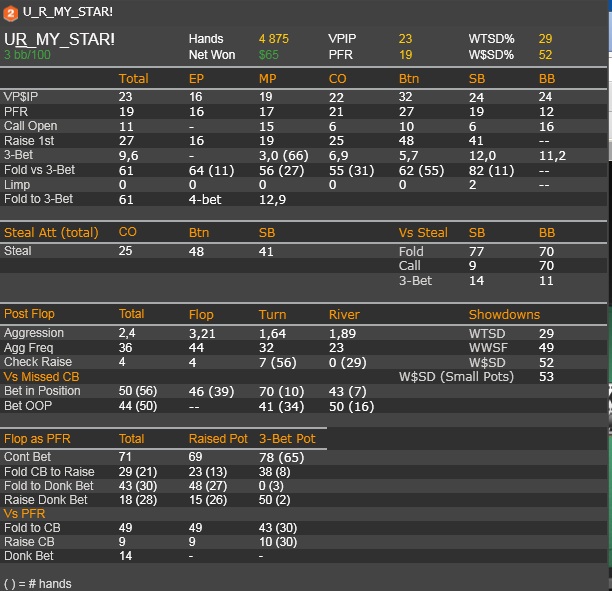The height and width of the screenshot is (591, 612).
Task: Click the Turn column header
Action: (272, 315)
